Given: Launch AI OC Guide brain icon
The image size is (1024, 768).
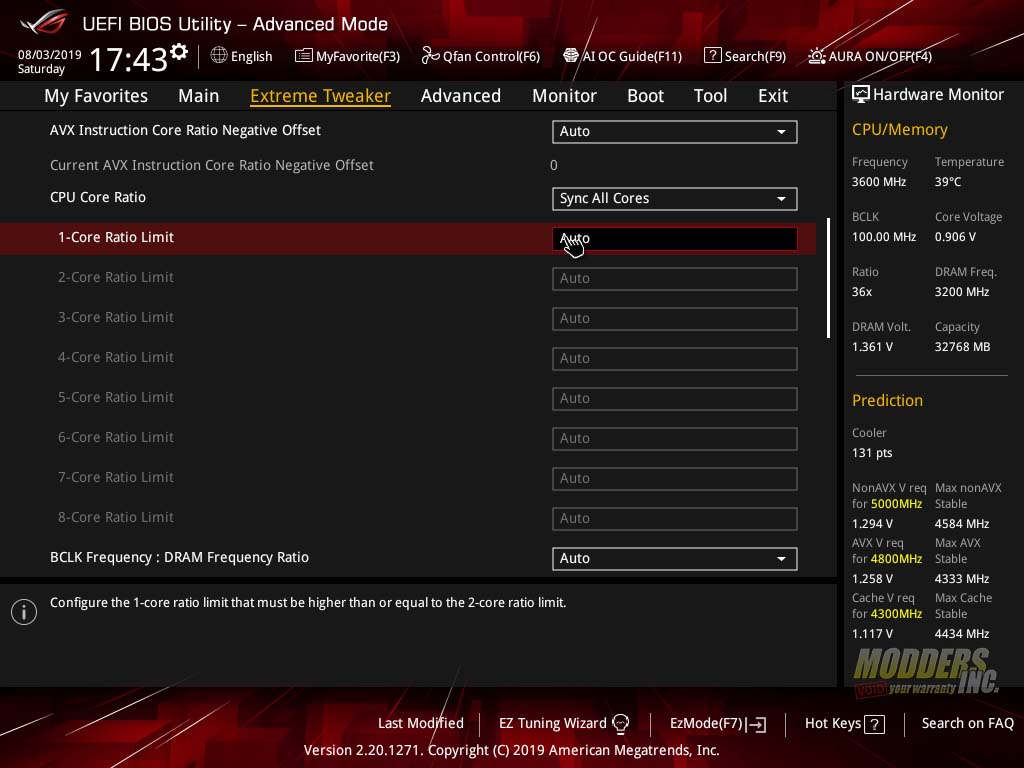Looking at the screenshot, I should tap(571, 56).
